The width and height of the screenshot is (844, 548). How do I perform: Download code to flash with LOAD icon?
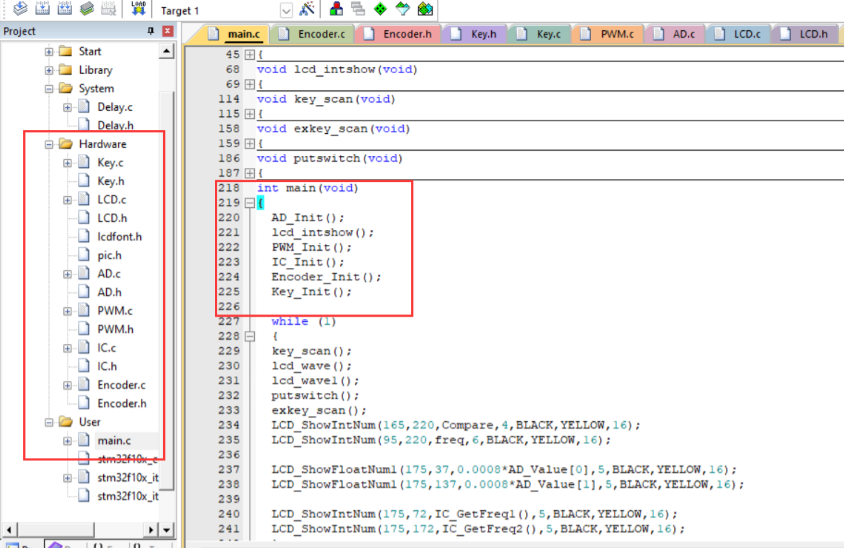pos(138,10)
